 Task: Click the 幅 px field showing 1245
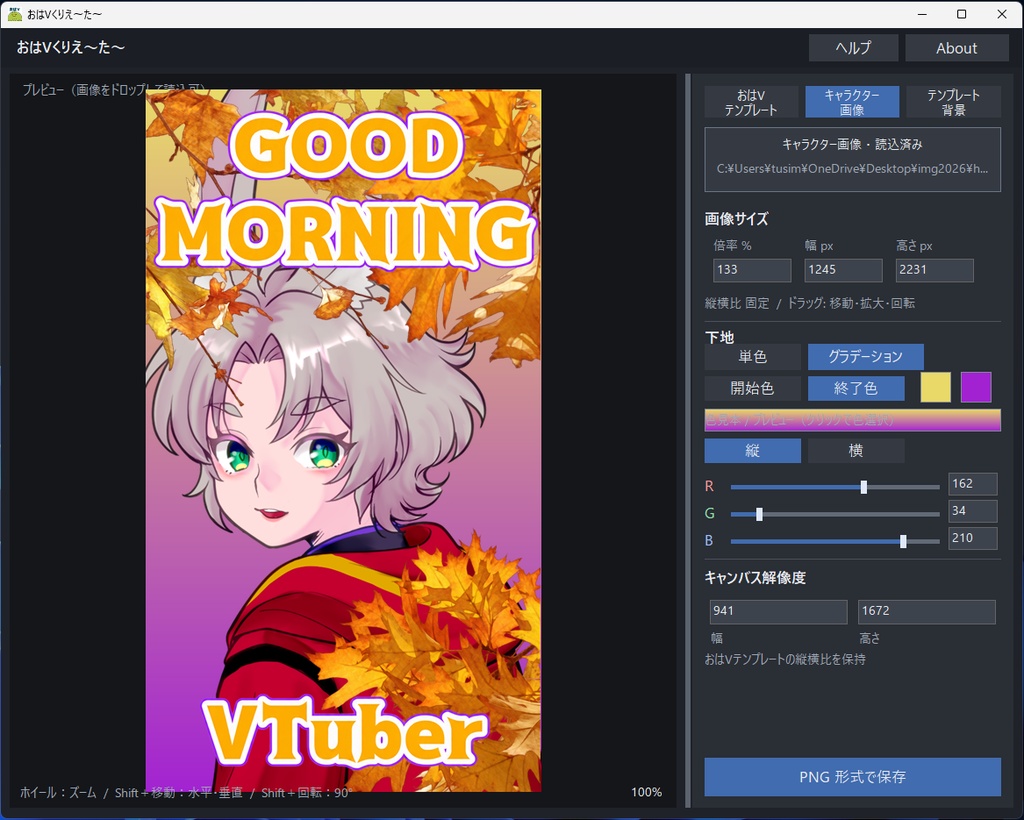pos(843,270)
